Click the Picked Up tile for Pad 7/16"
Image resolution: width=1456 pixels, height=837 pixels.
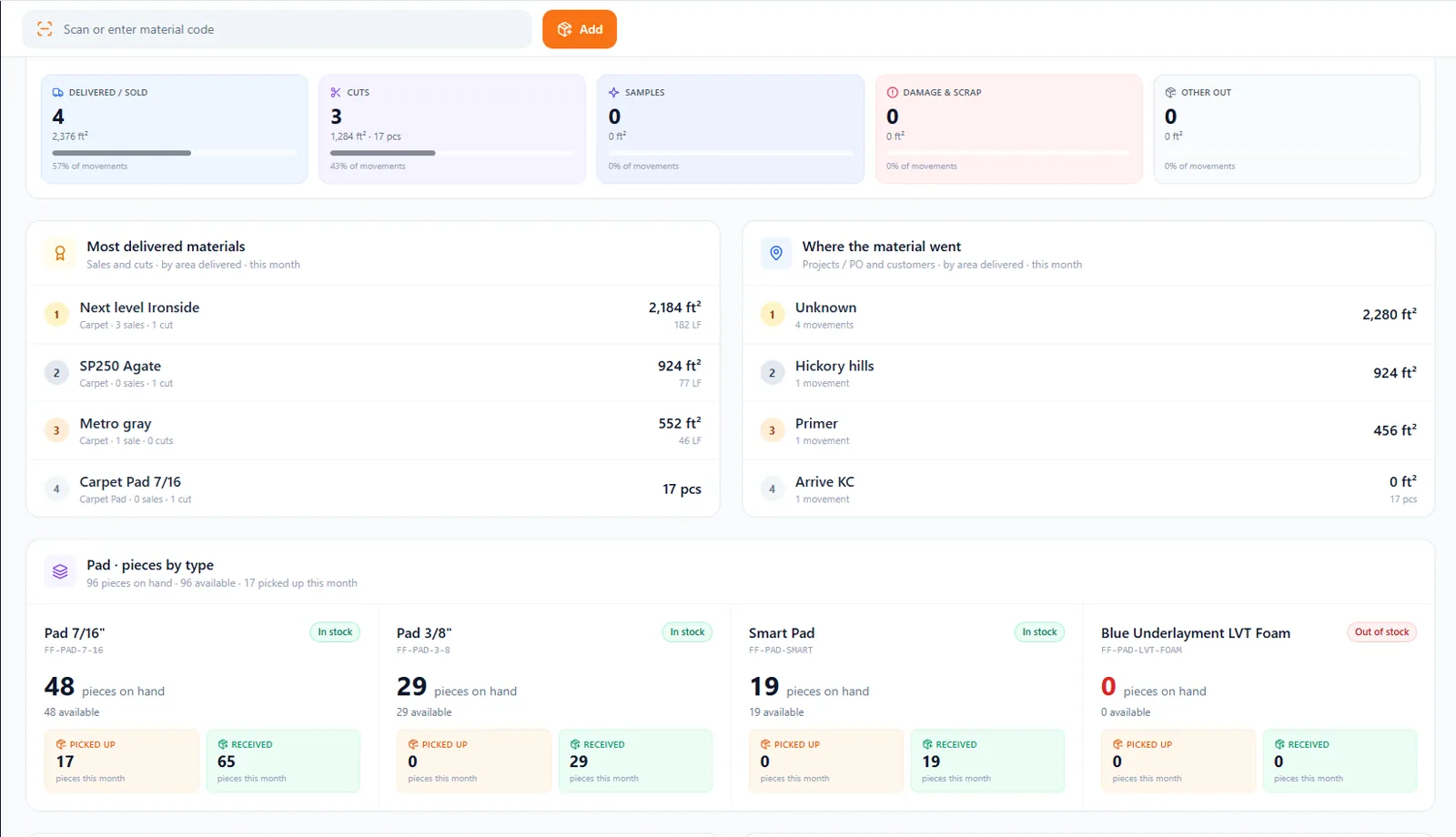tap(122, 761)
